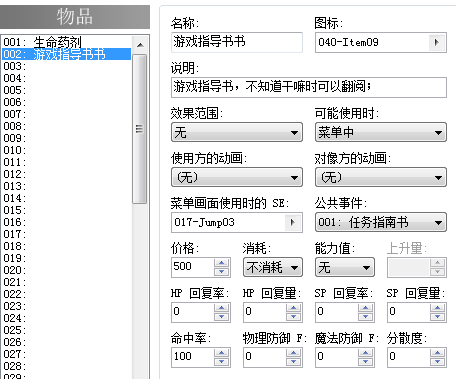This screenshot has height=379, width=456.
Task: Decrease HP 回复量 with the down arrow
Action: tap(294, 317)
